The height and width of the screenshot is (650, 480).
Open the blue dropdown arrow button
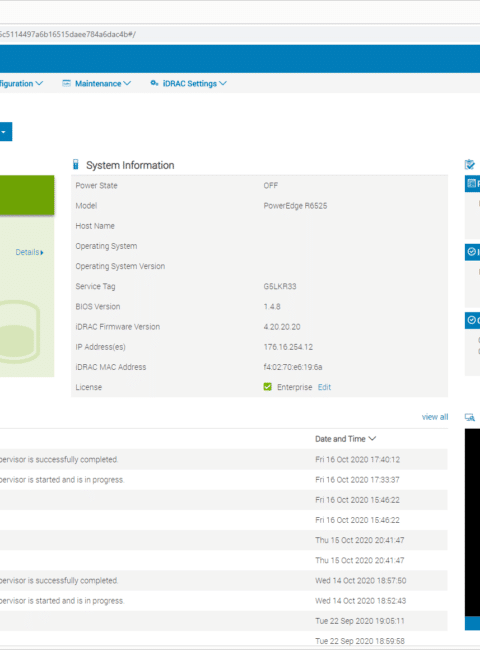[x=5, y=132]
